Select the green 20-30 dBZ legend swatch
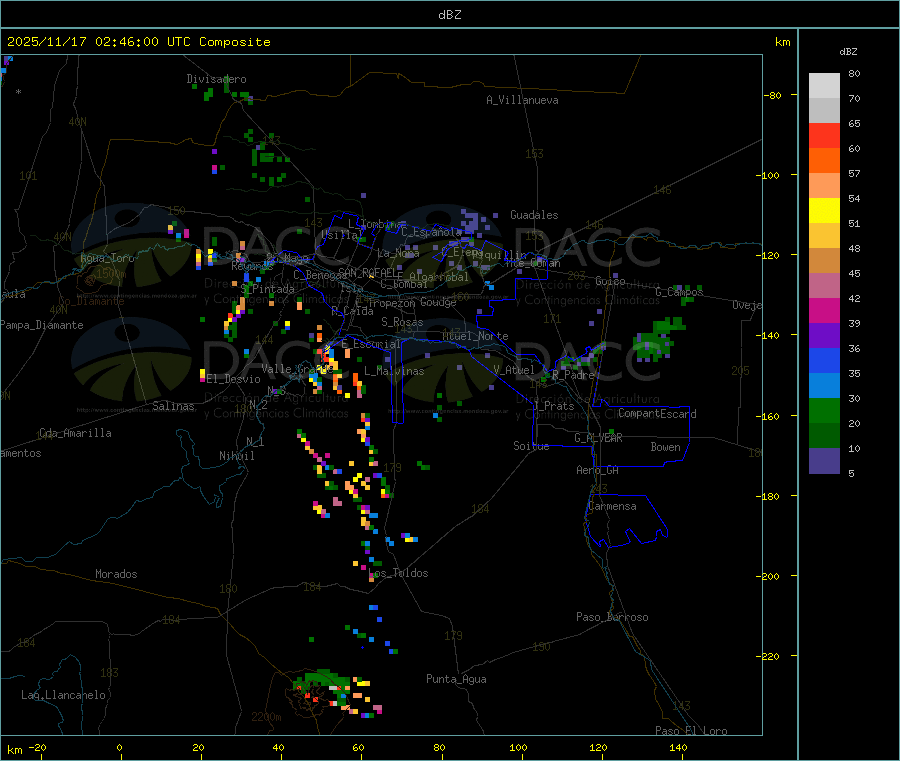The height and width of the screenshot is (761, 900). (x=824, y=411)
